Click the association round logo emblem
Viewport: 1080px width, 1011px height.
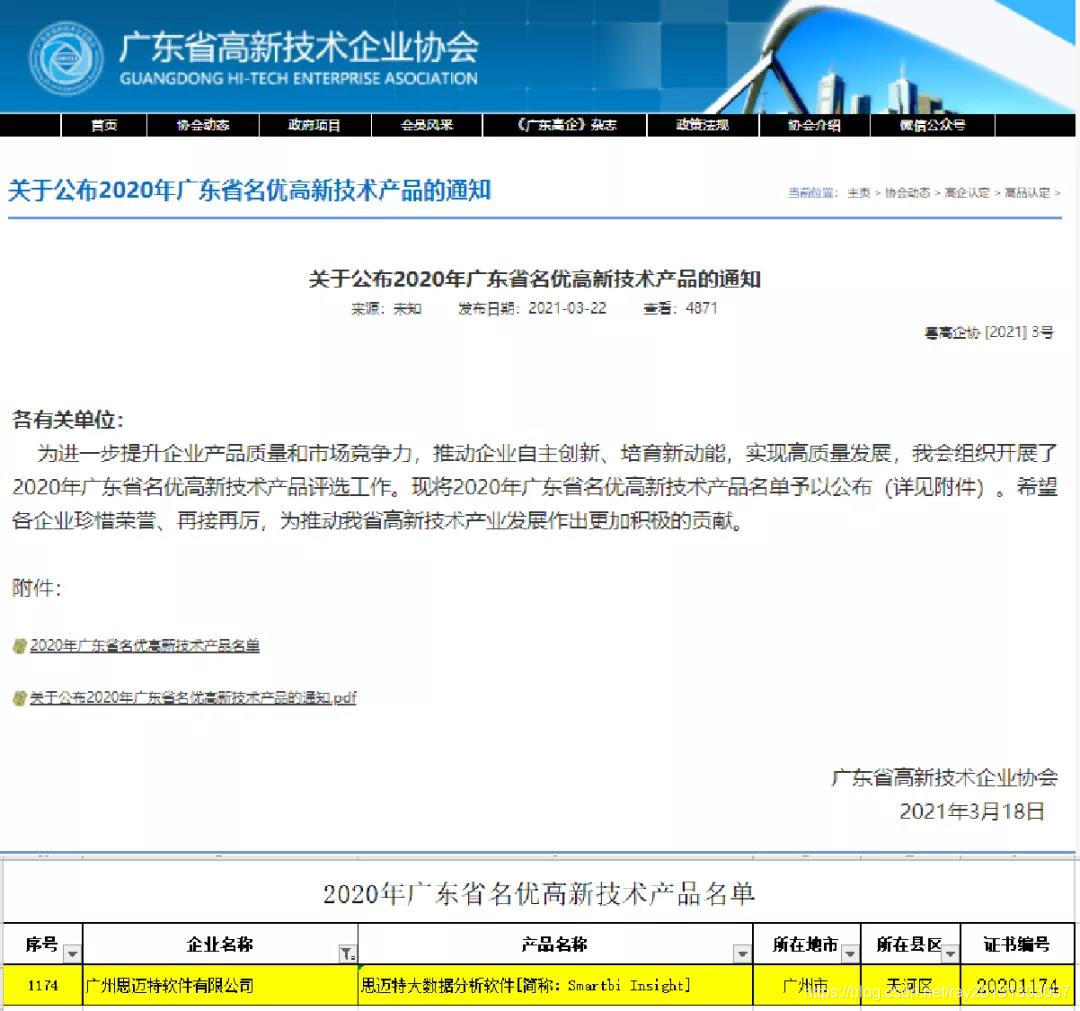(66, 59)
